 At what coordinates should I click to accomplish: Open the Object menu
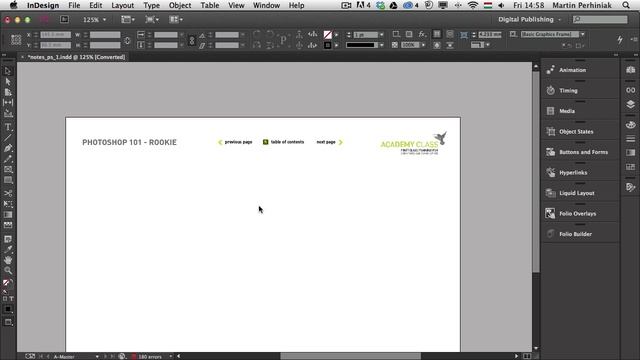(180, 5)
